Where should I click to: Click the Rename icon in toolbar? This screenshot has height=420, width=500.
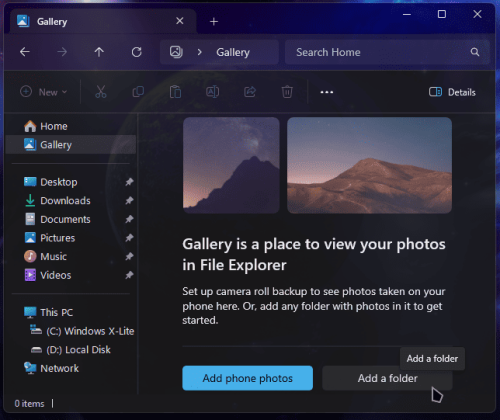tap(213, 92)
